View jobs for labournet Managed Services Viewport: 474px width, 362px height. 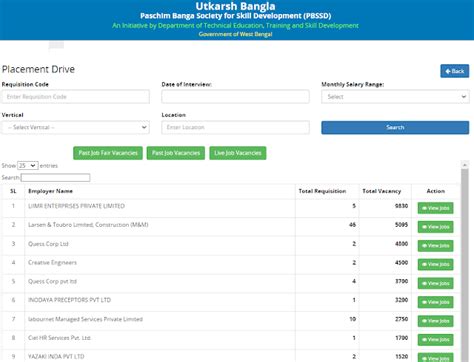(x=435, y=321)
